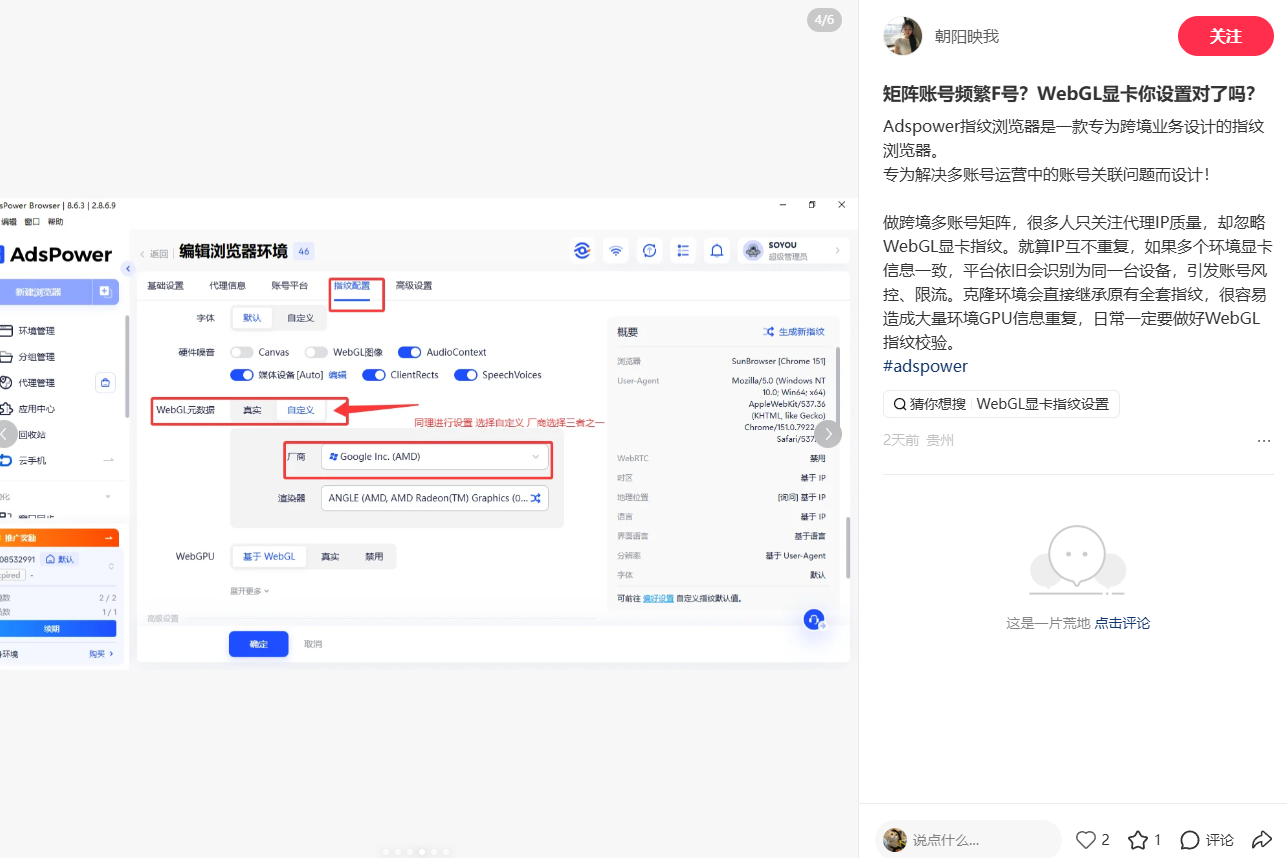Jump to fourth image pagination dot

tap(422, 852)
